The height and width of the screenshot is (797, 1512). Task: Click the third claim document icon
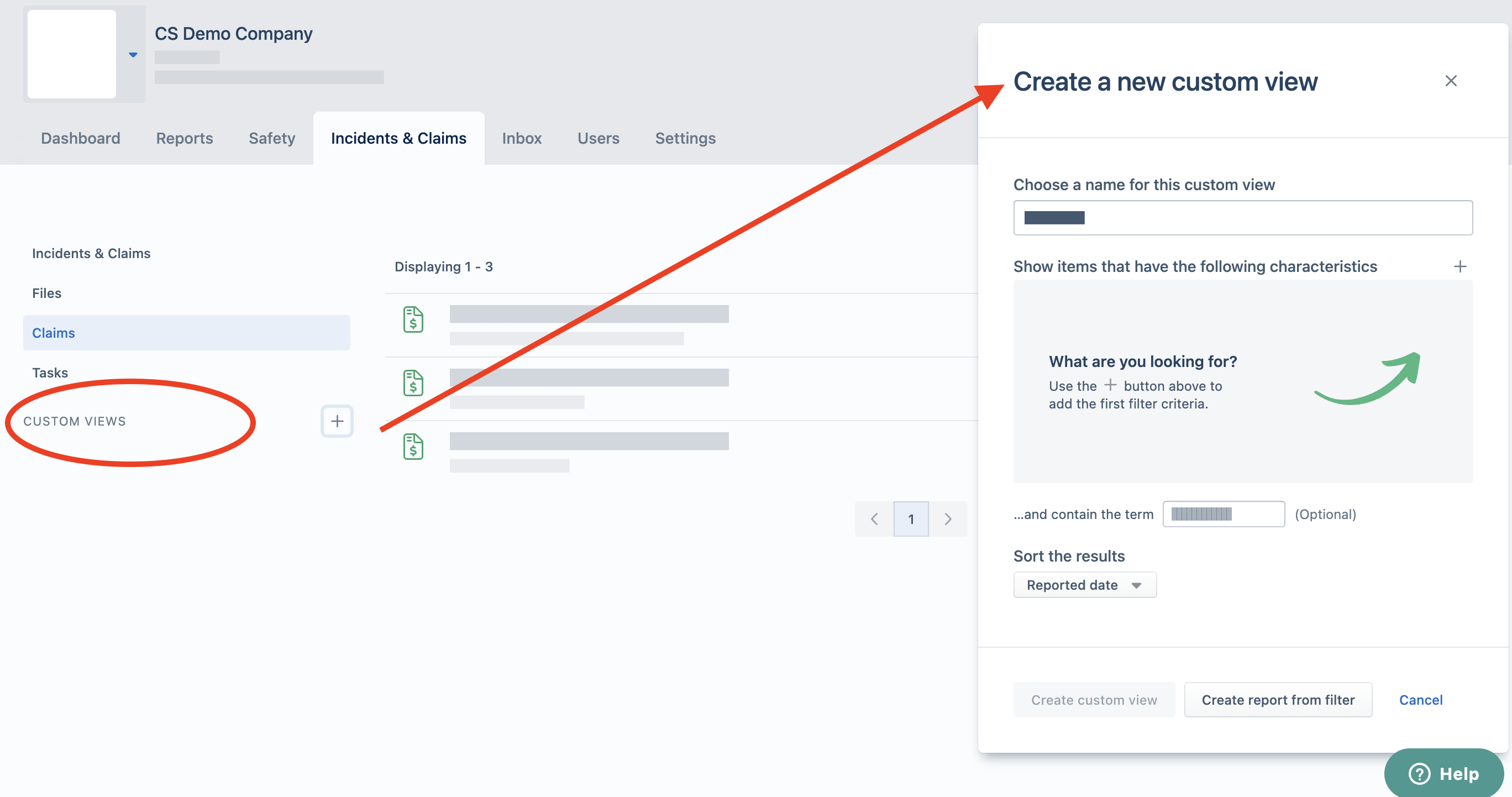click(x=413, y=447)
